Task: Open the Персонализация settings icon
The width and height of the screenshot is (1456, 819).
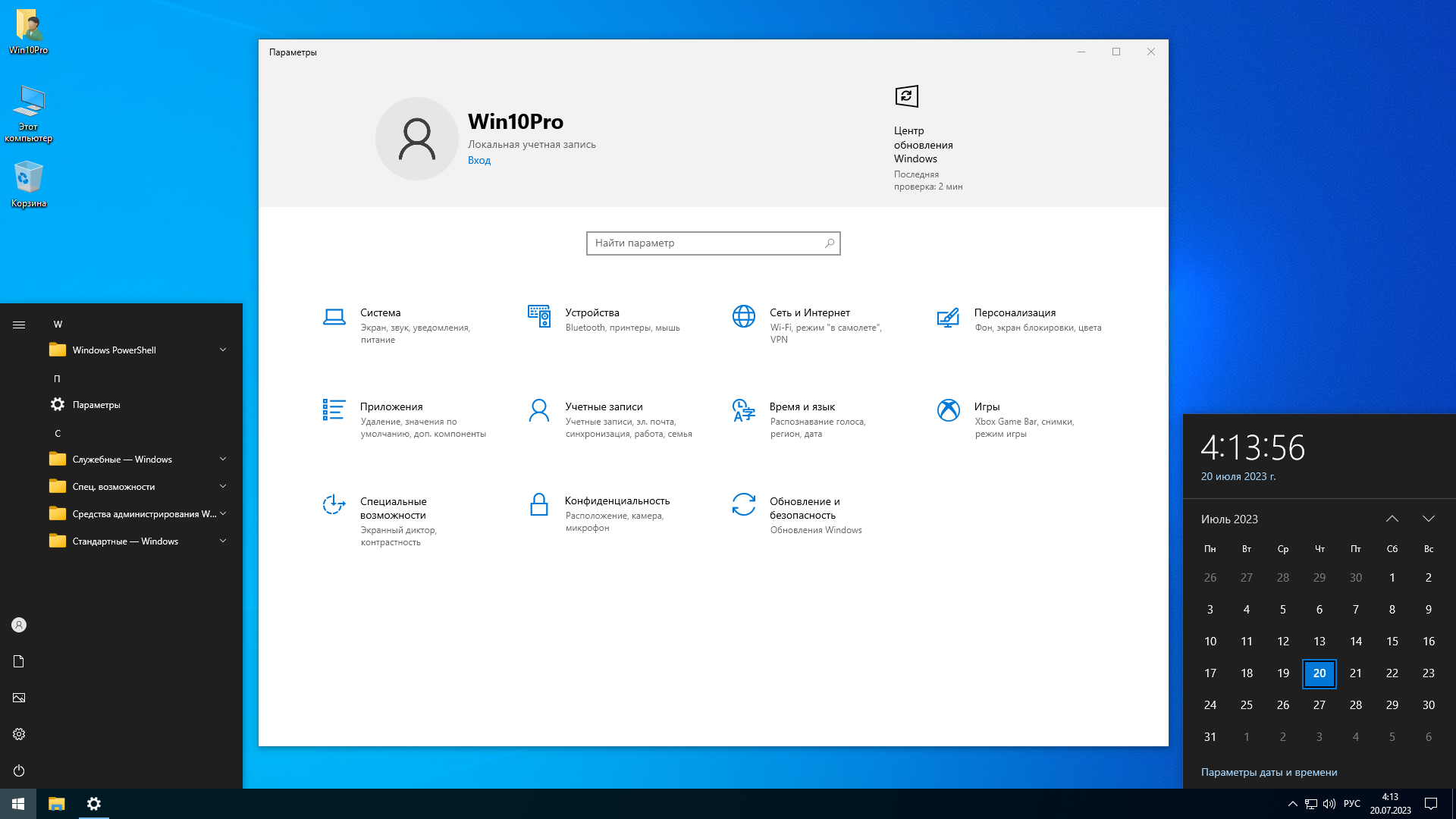Action: click(948, 318)
